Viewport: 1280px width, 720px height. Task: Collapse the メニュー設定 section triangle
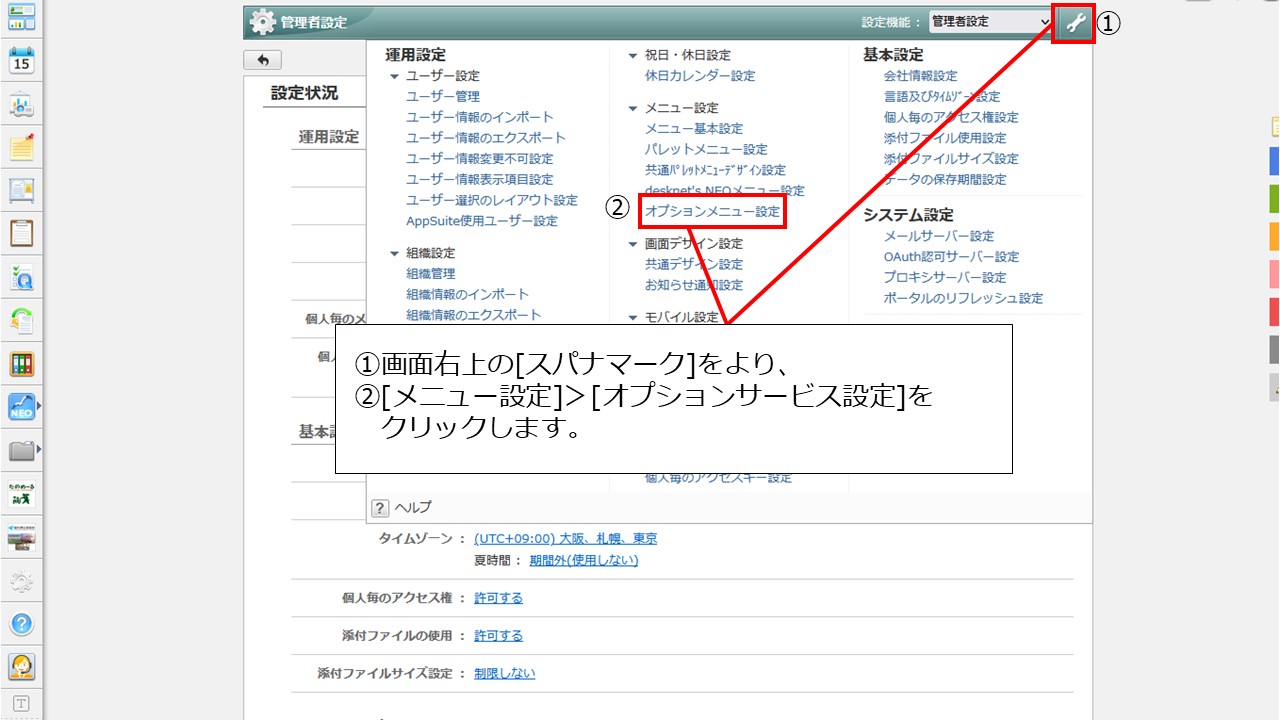click(x=633, y=108)
